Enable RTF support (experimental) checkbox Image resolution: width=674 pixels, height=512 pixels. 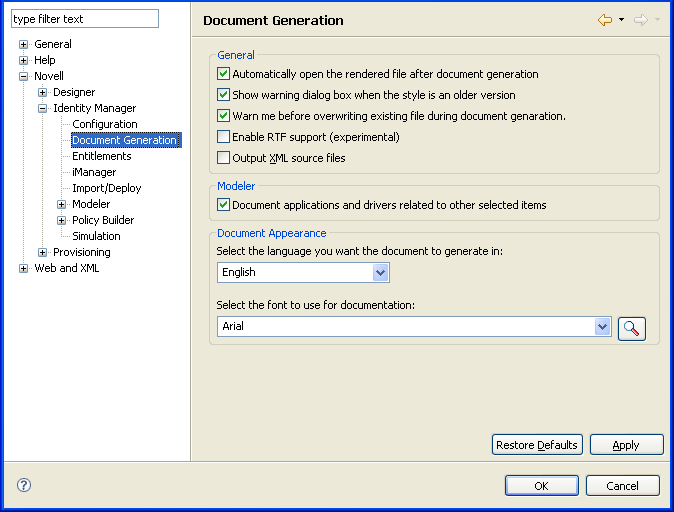click(x=223, y=137)
